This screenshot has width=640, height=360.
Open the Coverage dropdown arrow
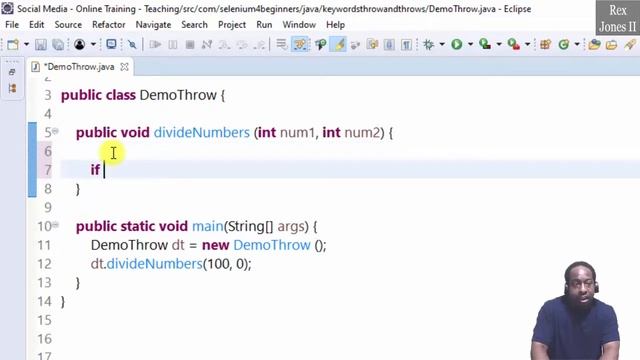tap(499, 44)
